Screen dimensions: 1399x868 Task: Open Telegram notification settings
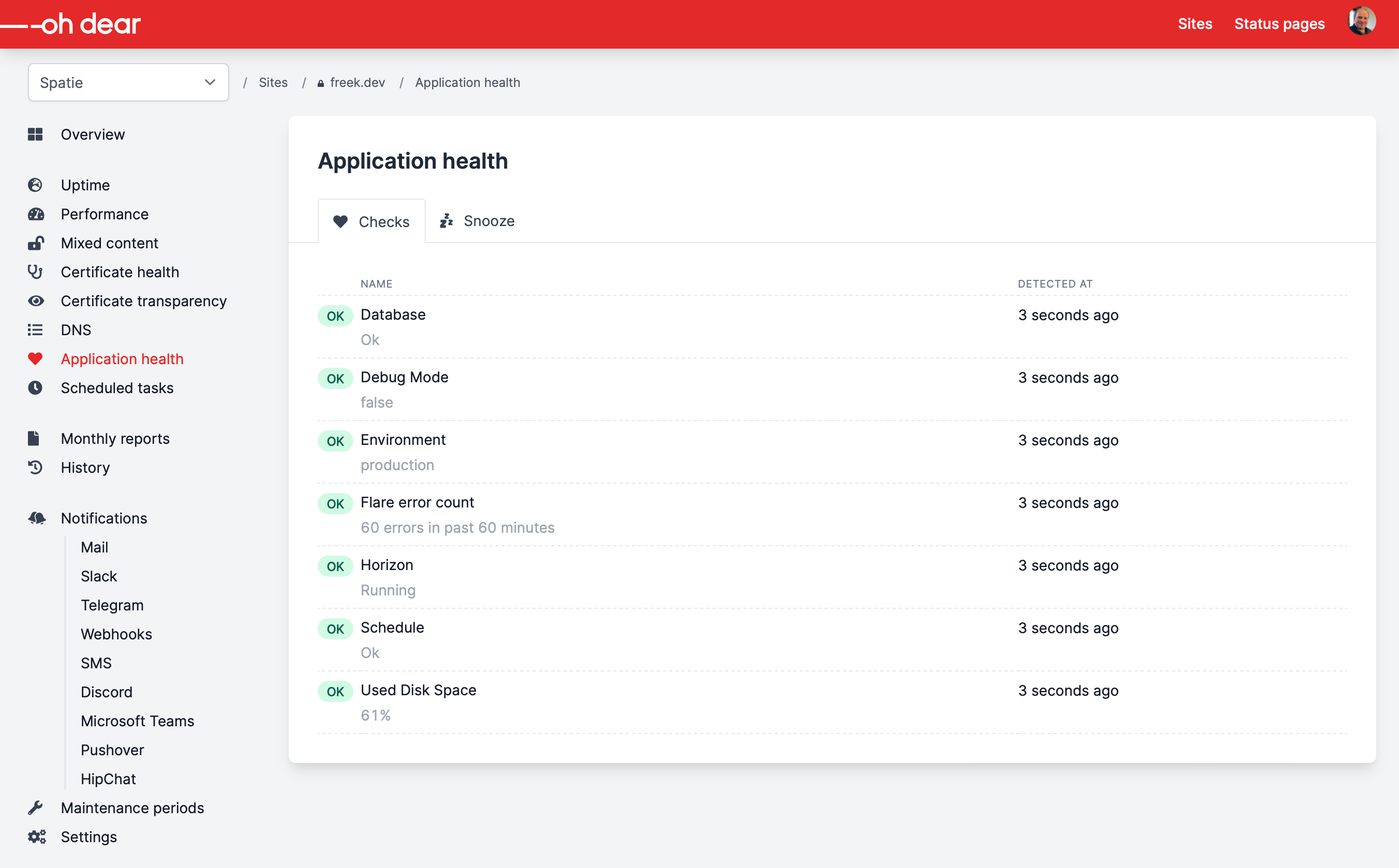tap(112, 605)
